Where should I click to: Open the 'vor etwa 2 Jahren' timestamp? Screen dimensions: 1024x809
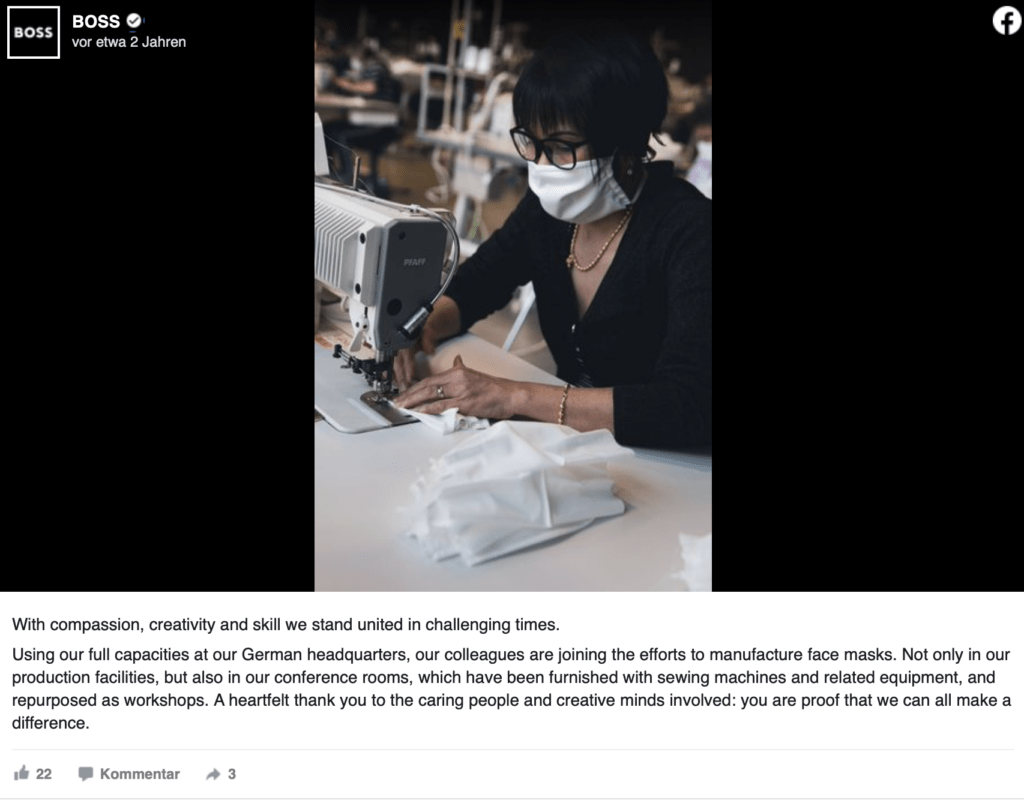point(129,42)
